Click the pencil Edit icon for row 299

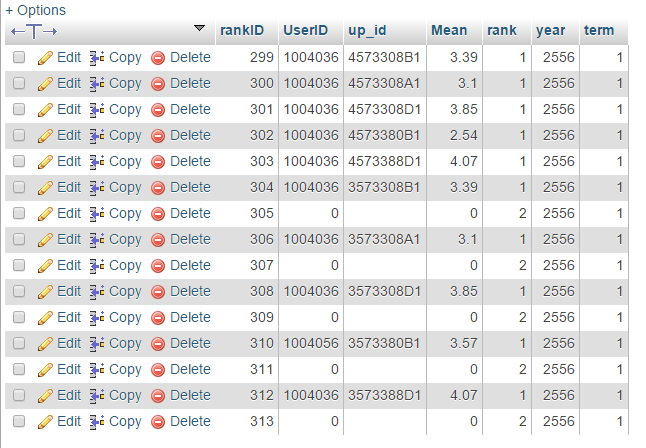45,58
